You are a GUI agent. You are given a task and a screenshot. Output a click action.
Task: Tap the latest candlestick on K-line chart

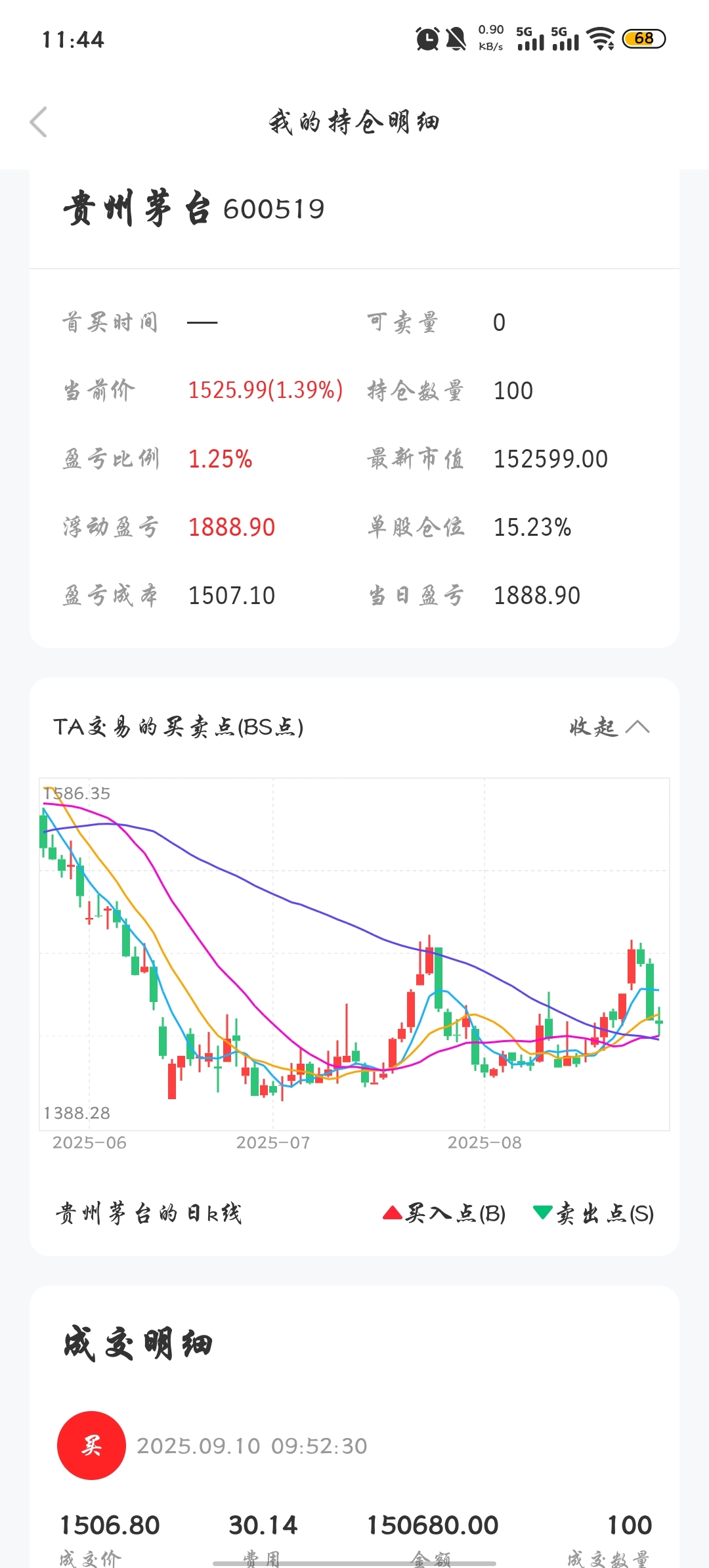[x=659, y=1022]
